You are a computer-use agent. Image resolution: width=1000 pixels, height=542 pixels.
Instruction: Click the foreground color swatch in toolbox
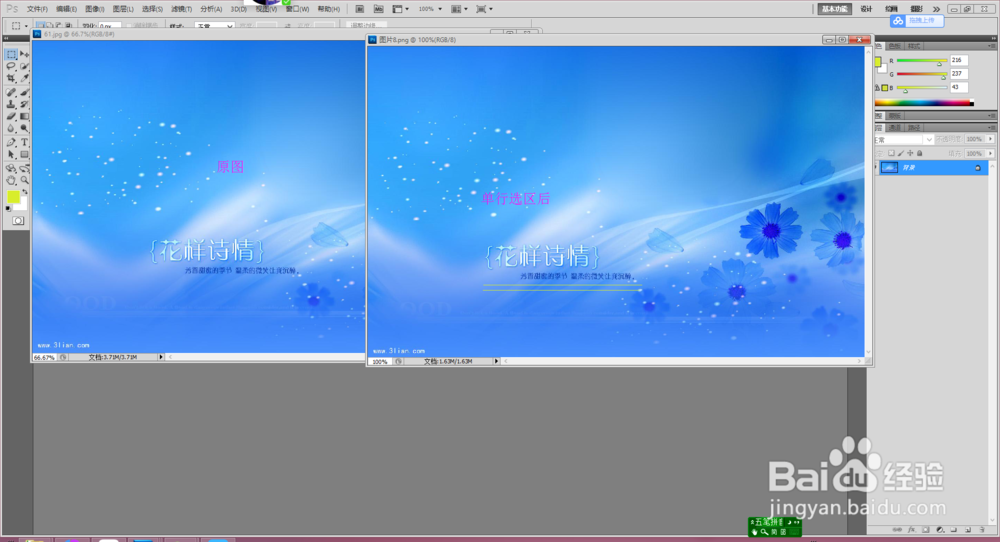coord(13,197)
